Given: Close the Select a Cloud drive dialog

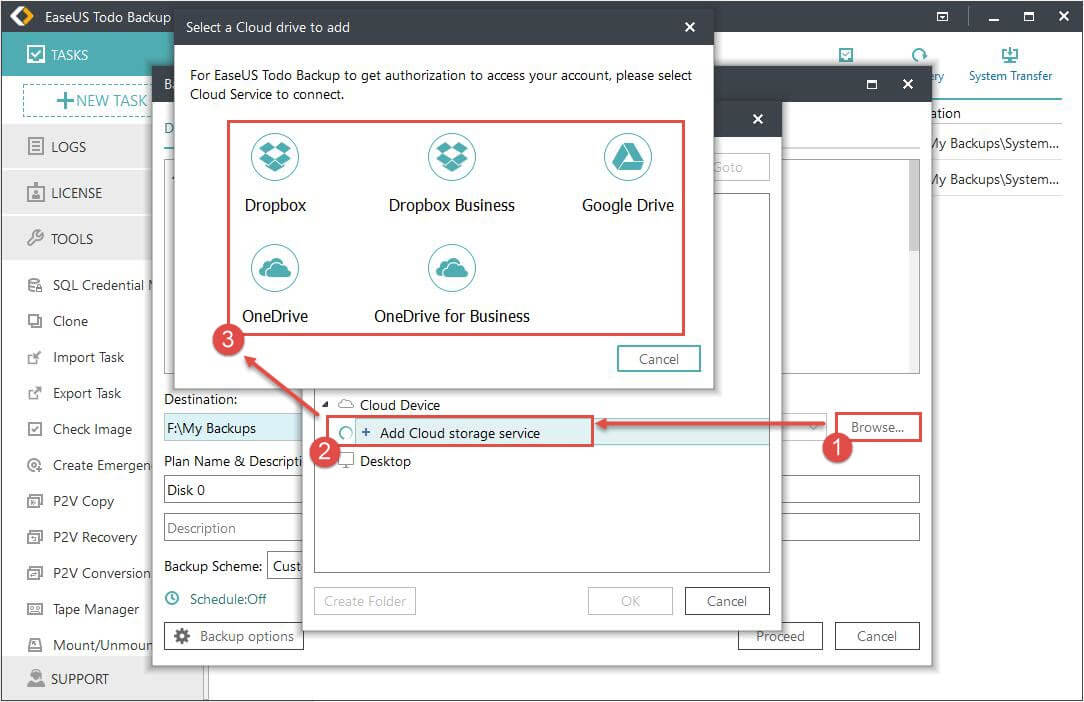Looking at the screenshot, I should [689, 27].
